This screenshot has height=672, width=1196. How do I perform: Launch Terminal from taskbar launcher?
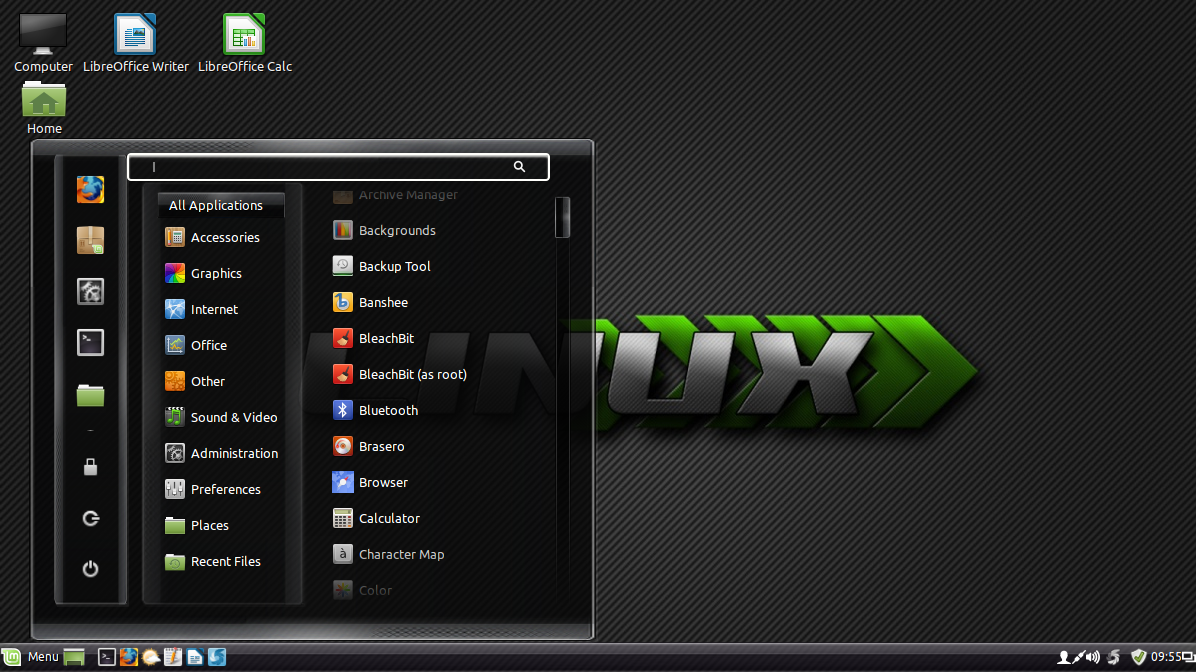tap(107, 657)
